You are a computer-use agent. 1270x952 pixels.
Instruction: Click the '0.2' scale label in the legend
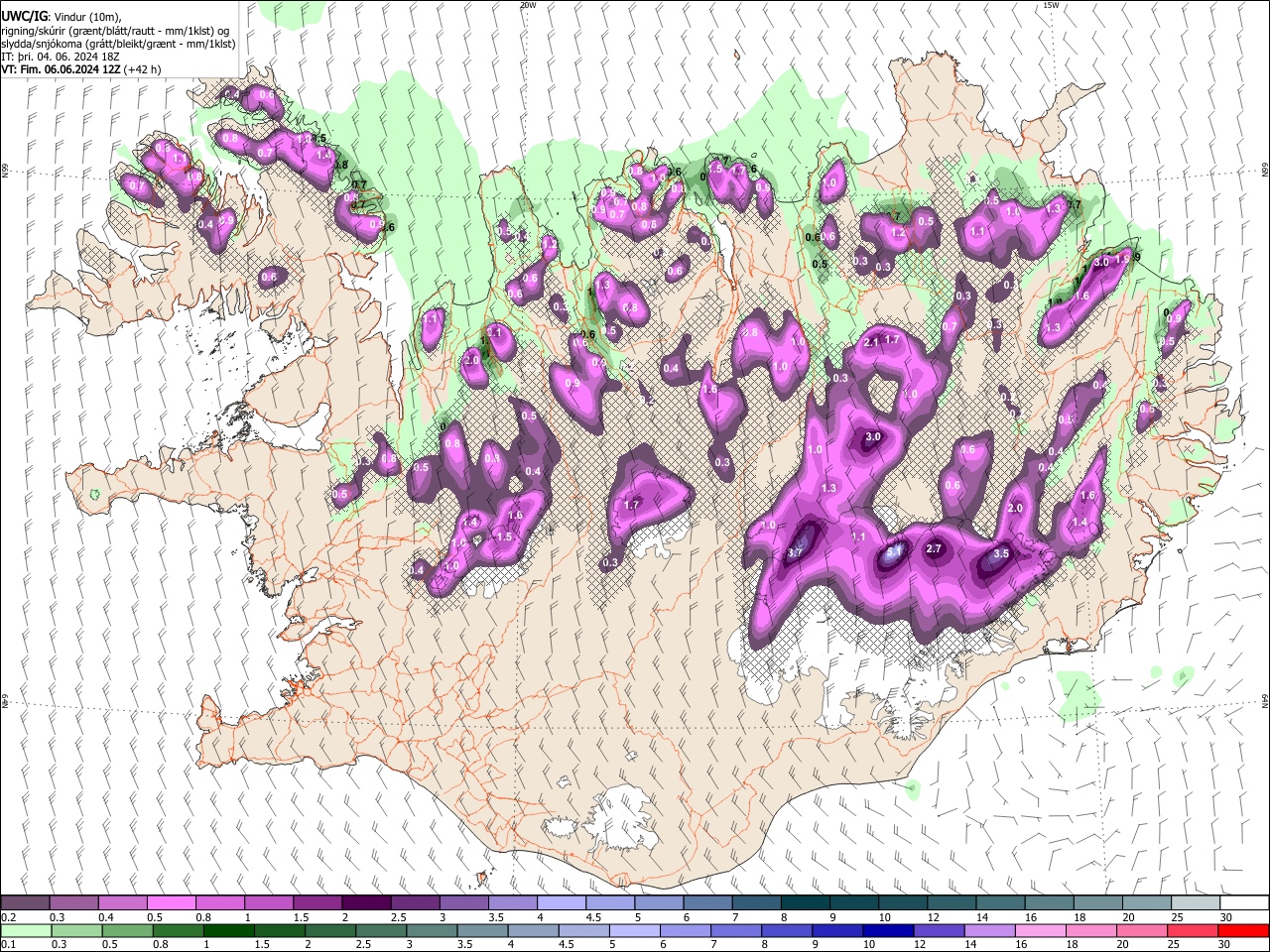pyautogui.click(x=9, y=917)
